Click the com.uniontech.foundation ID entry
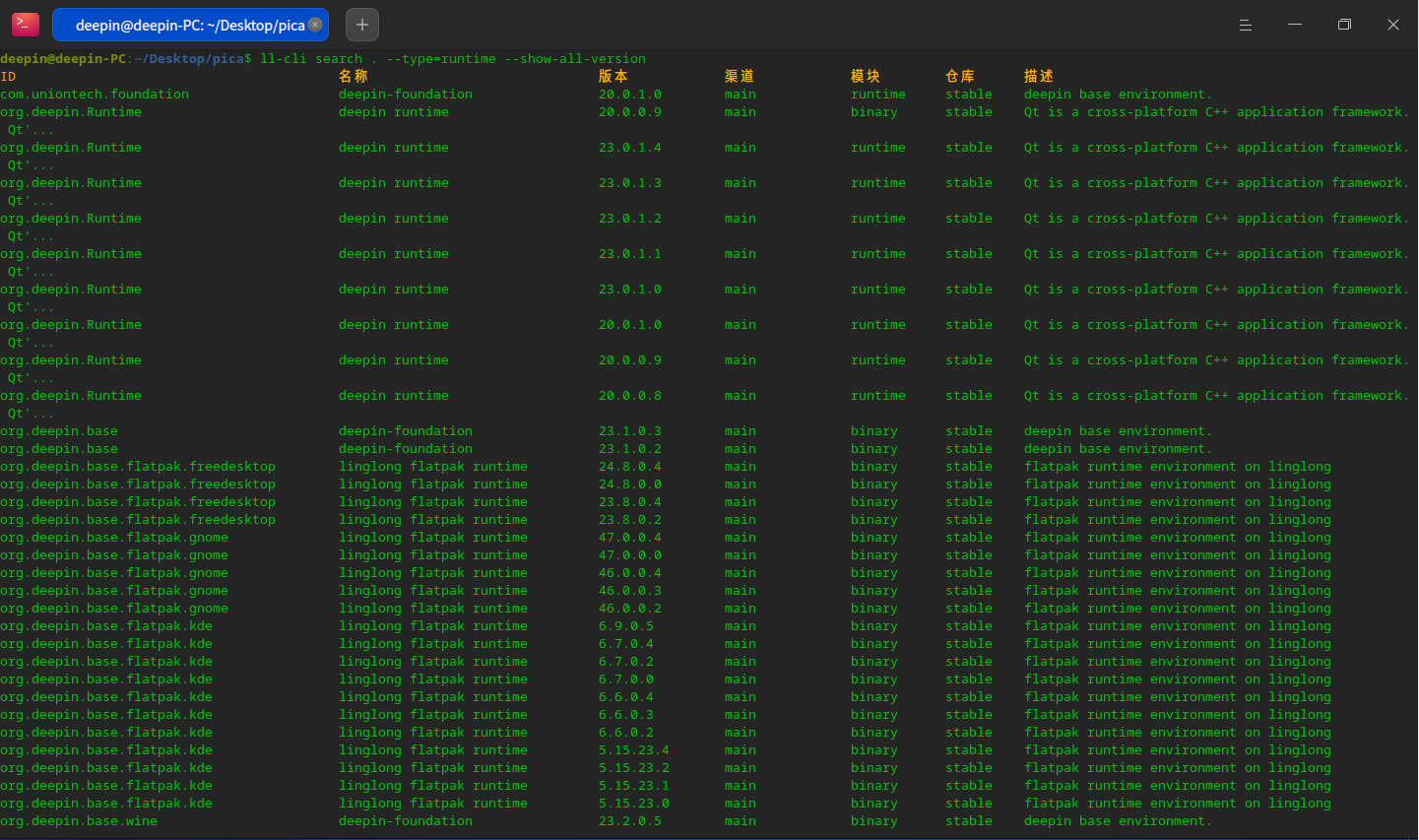Viewport: 1419px width, 840px height. 95,95
